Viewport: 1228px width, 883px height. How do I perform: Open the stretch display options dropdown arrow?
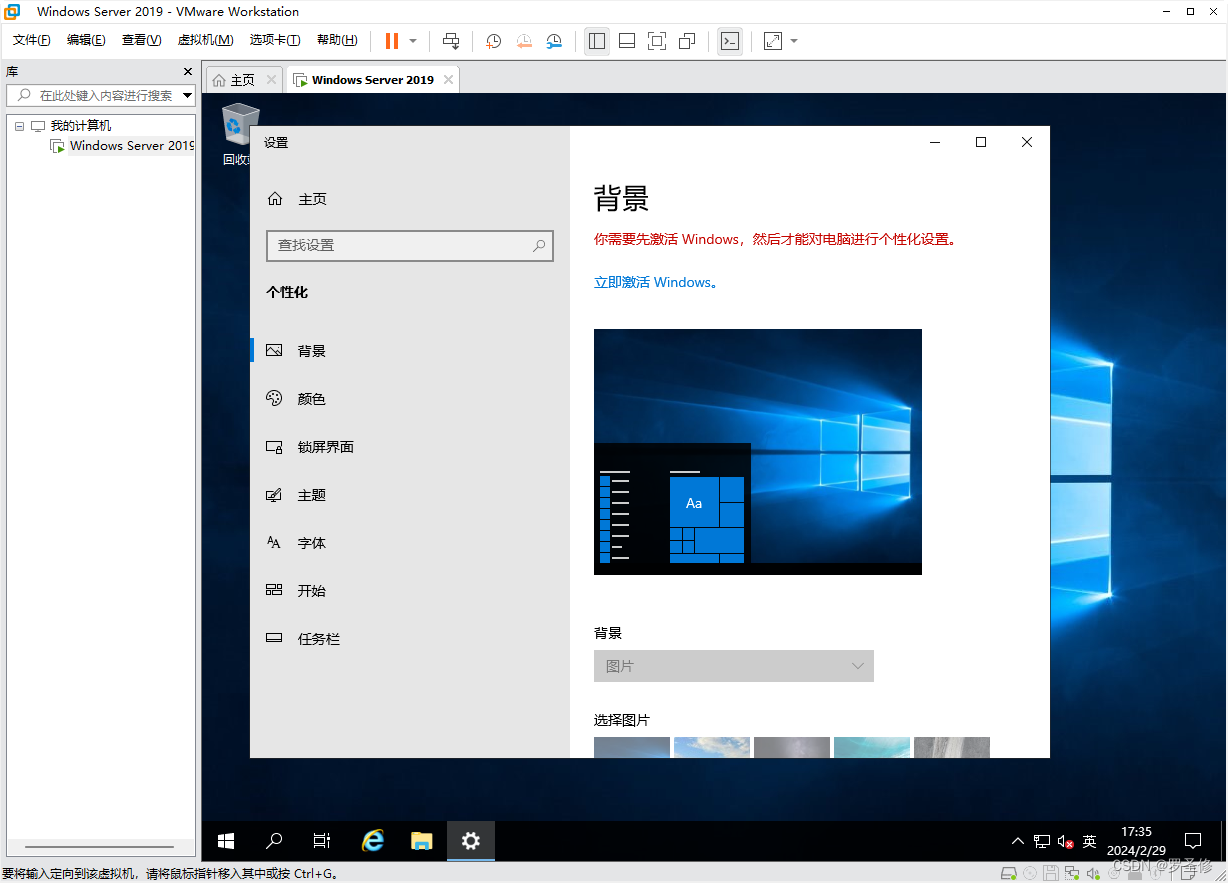click(x=794, y=41)
